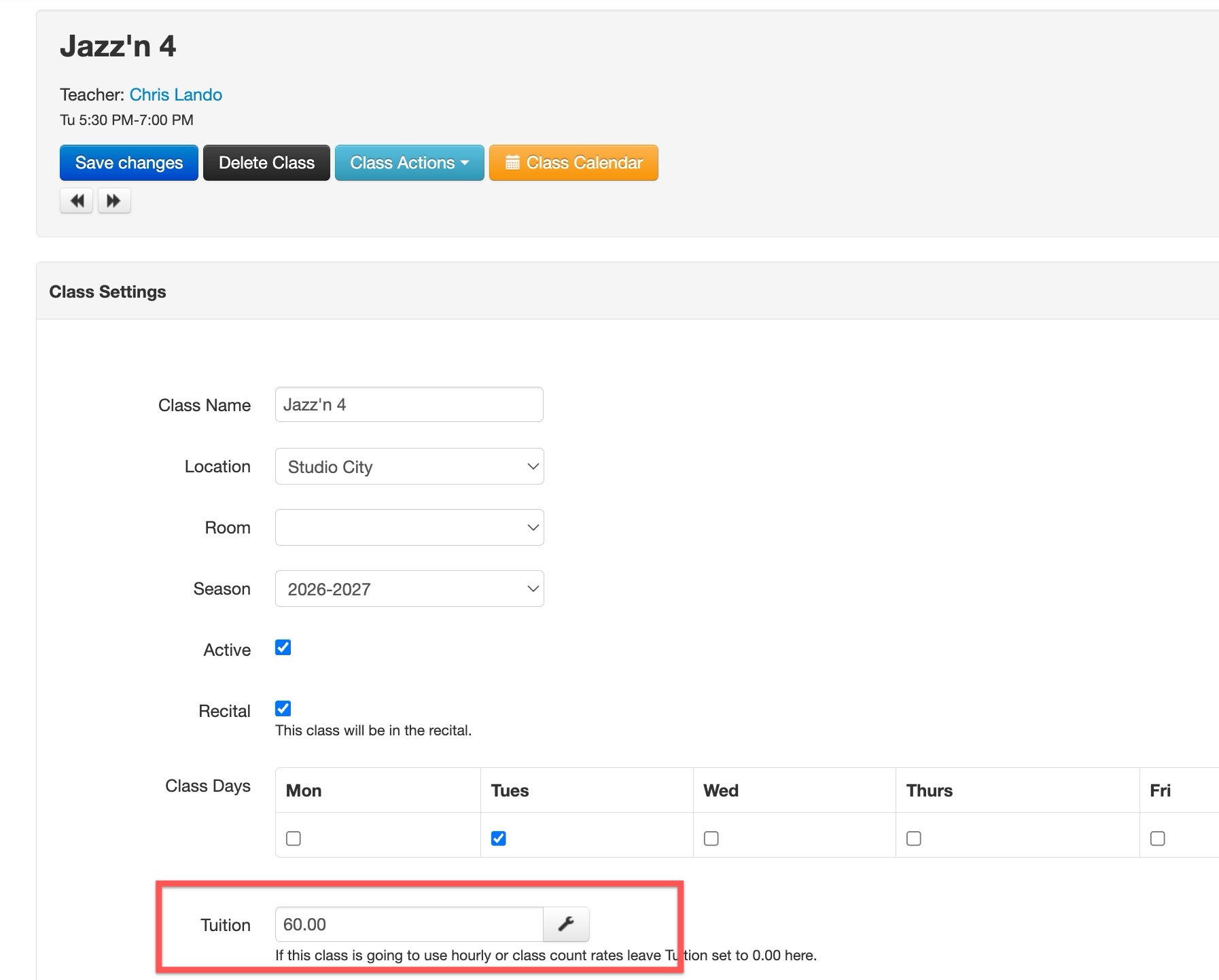Image resolution: width=1219 pixels, height=980 pixels.
Task: Disable Tues class day checkbox
Action: [x=499, y=839]
